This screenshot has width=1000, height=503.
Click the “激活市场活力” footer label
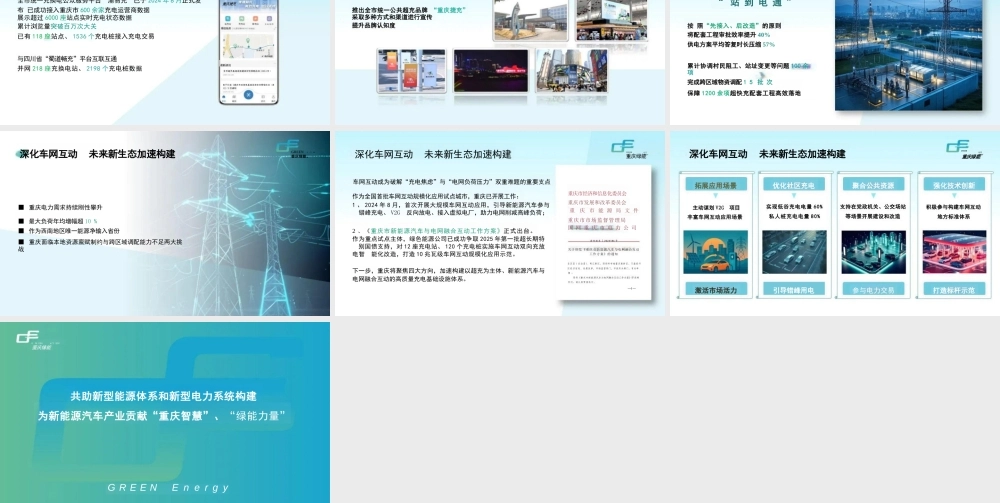[x=715, y=289]
